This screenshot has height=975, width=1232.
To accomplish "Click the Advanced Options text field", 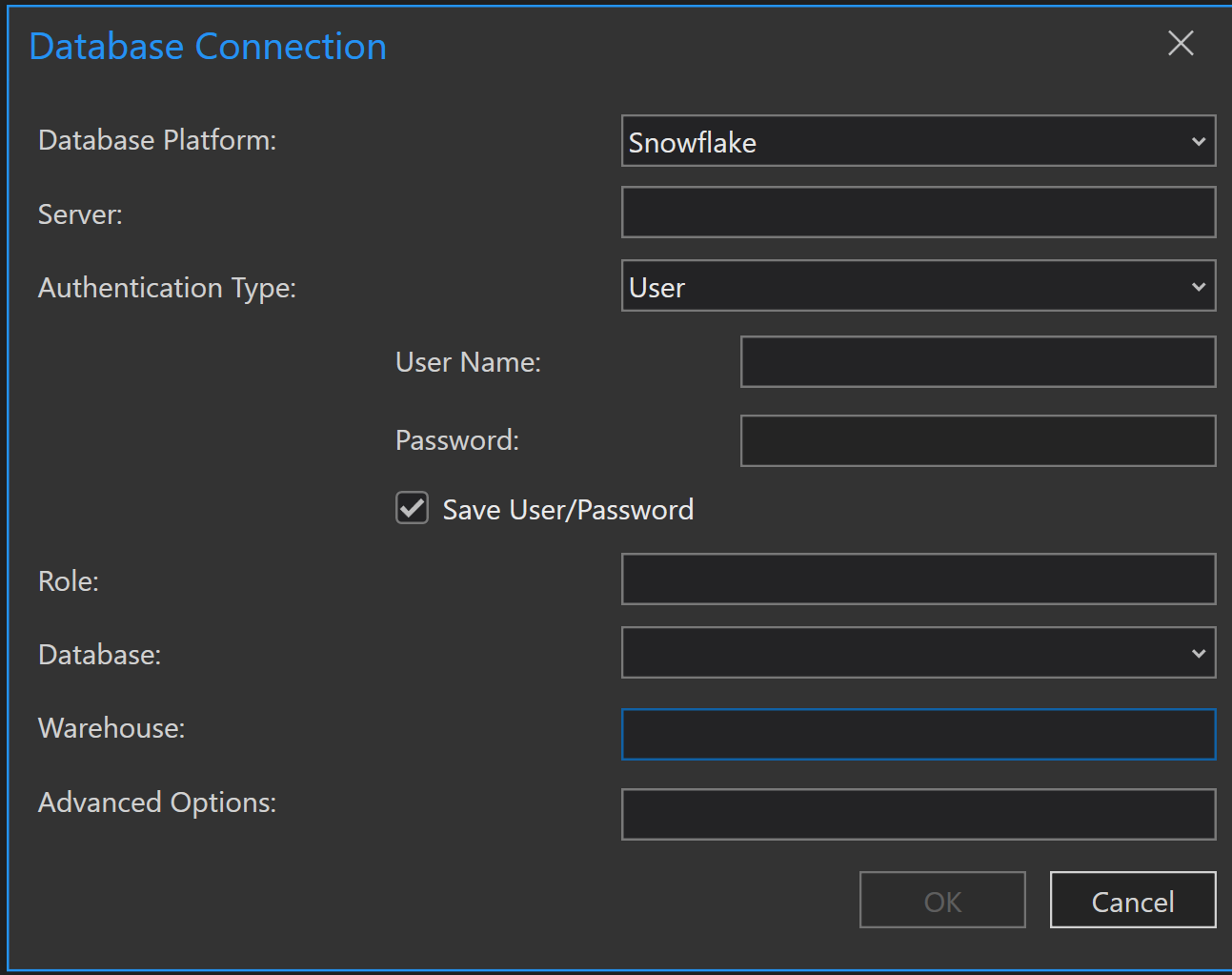I will tap(918, 814).
